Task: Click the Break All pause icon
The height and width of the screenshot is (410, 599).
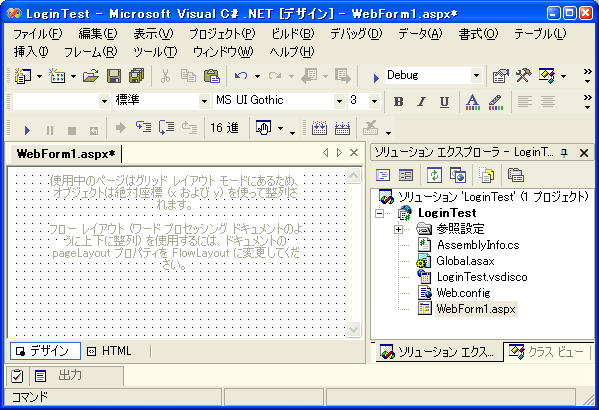Action: [x=50, y=131]
